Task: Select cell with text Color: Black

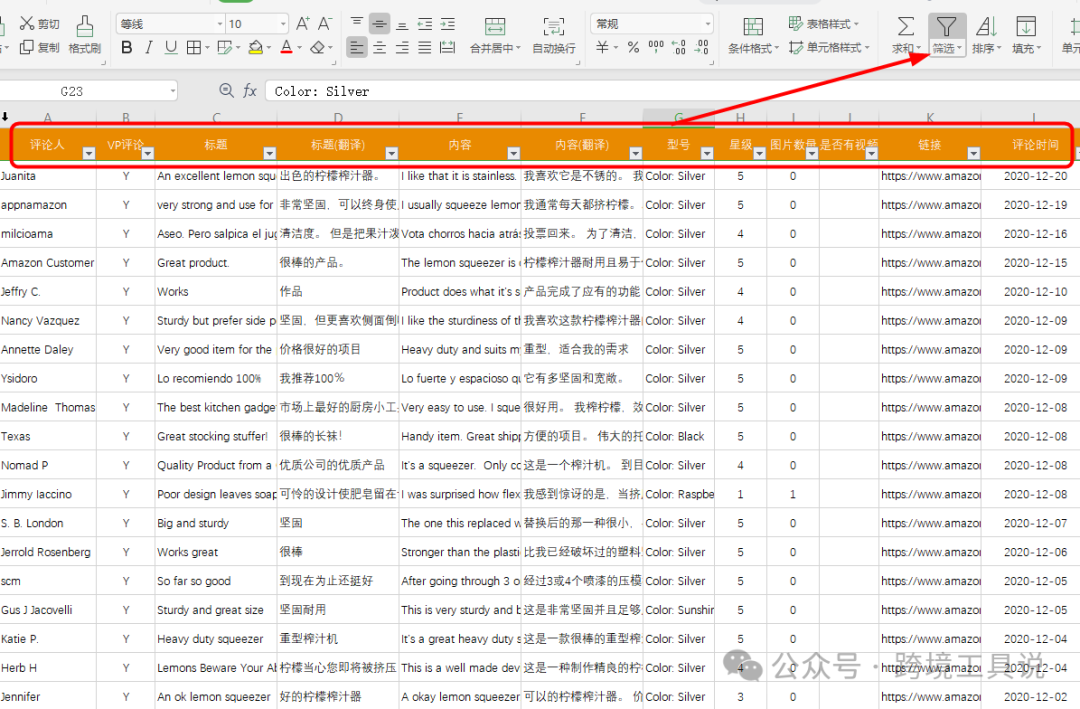Action: [678, 437]
